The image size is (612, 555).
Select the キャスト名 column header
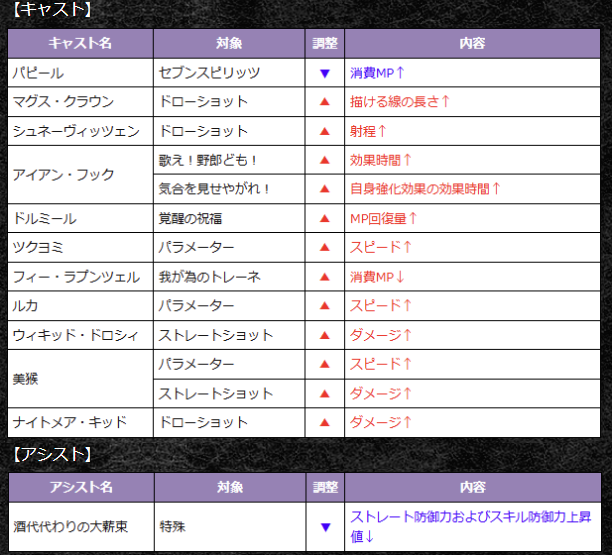tap(80, 43)
